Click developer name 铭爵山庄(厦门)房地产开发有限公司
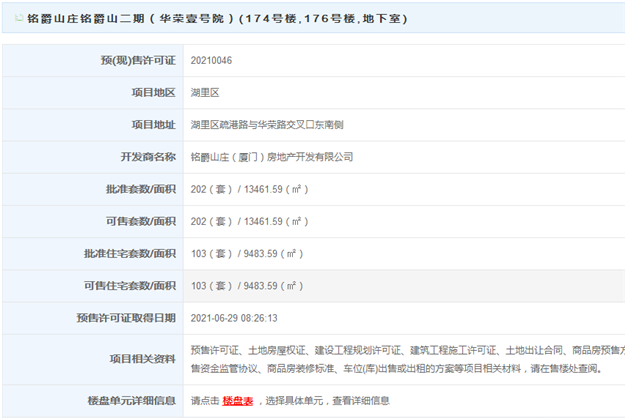 (271, 157)
